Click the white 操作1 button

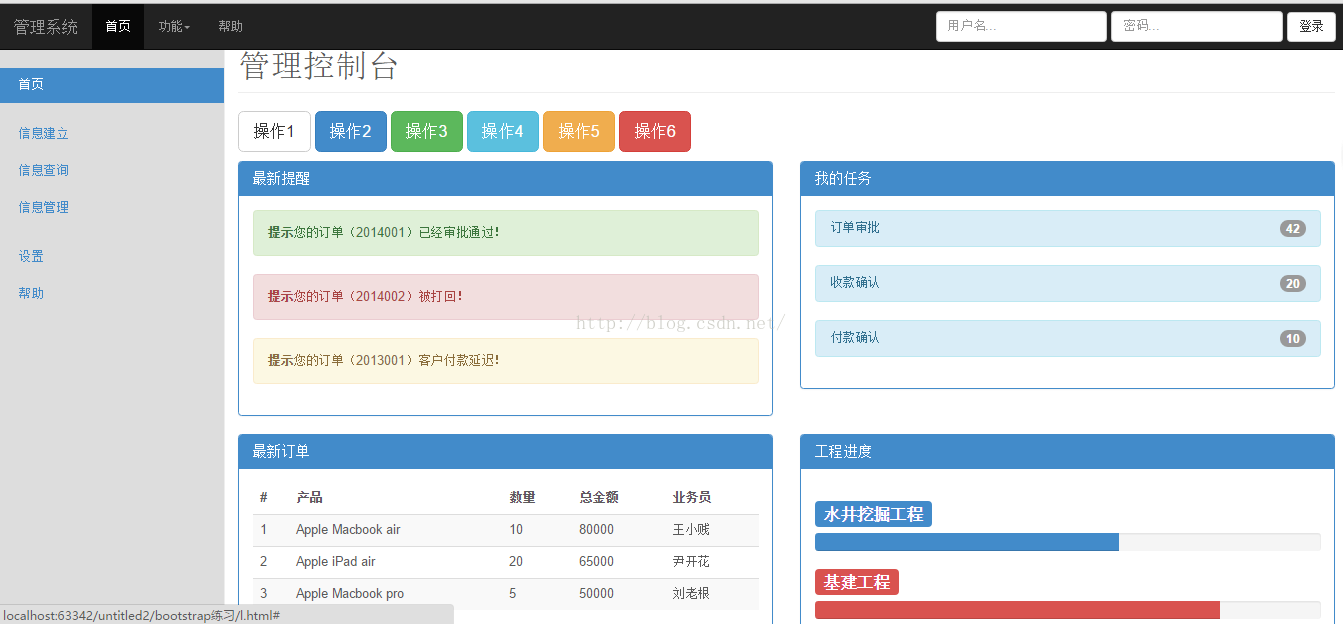pos(274,131)
